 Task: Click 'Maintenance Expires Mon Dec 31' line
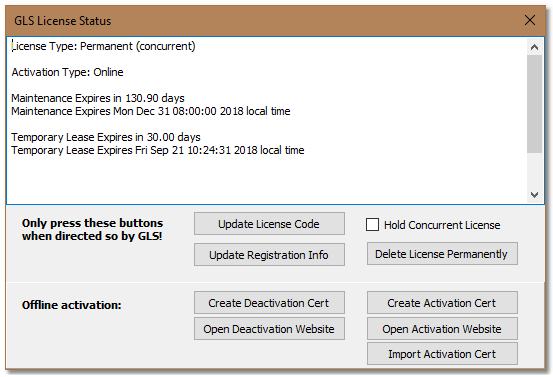tap(151, 111)
